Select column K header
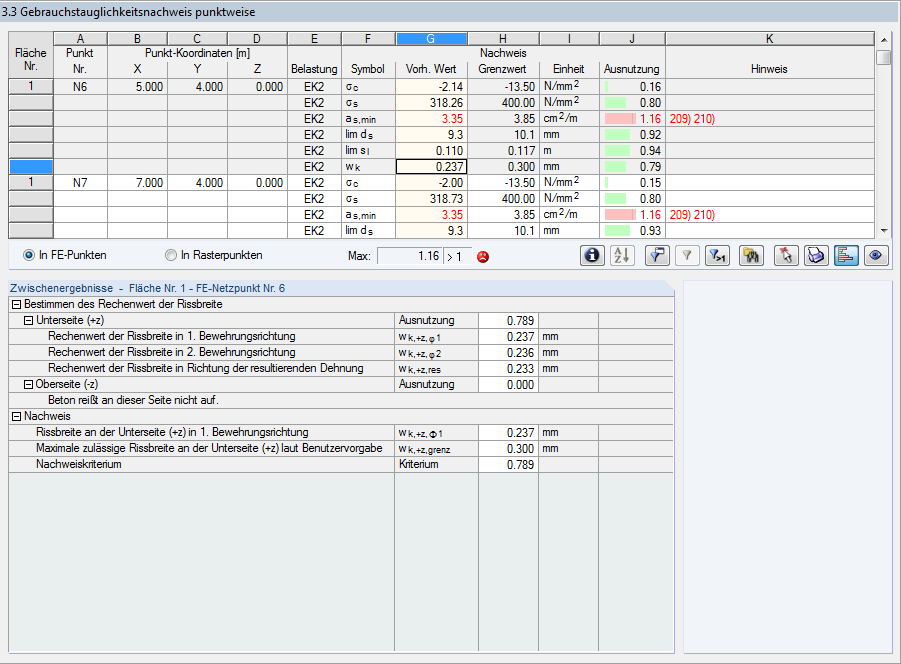Image resolution: width=901 pixels, height=664 pixels. 769,38
